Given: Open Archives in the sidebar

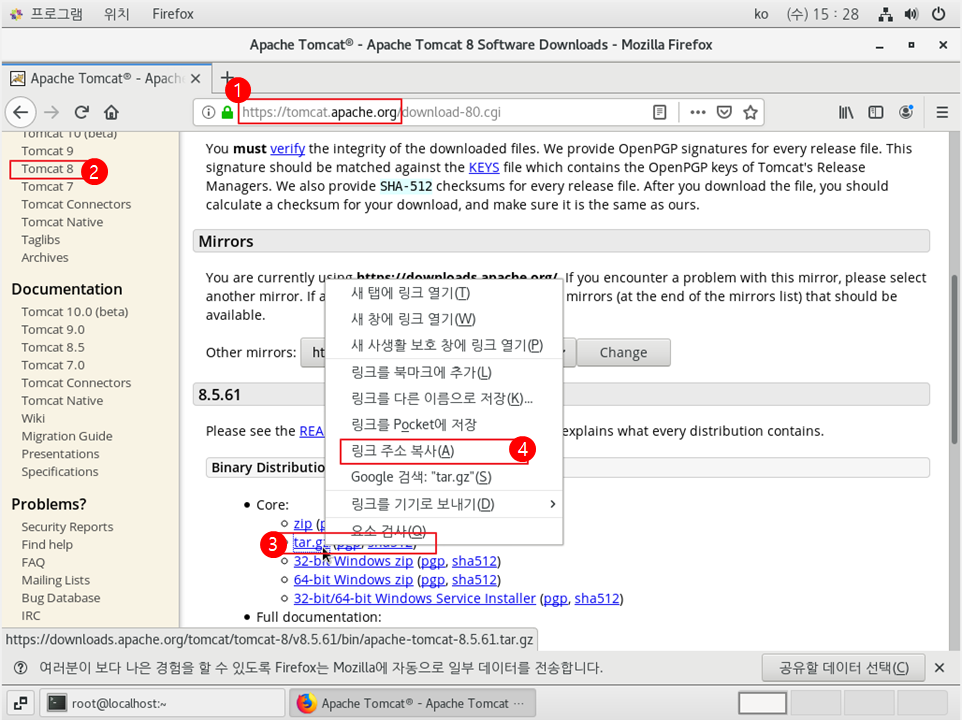Looking at the screenshot, I should click(x=45, y=258).
